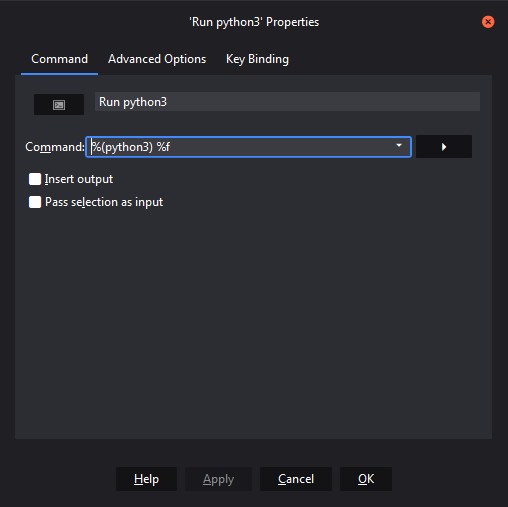Switch to the Command tab
This screenshot has width=508, height=507.
[x=59, y=59]
